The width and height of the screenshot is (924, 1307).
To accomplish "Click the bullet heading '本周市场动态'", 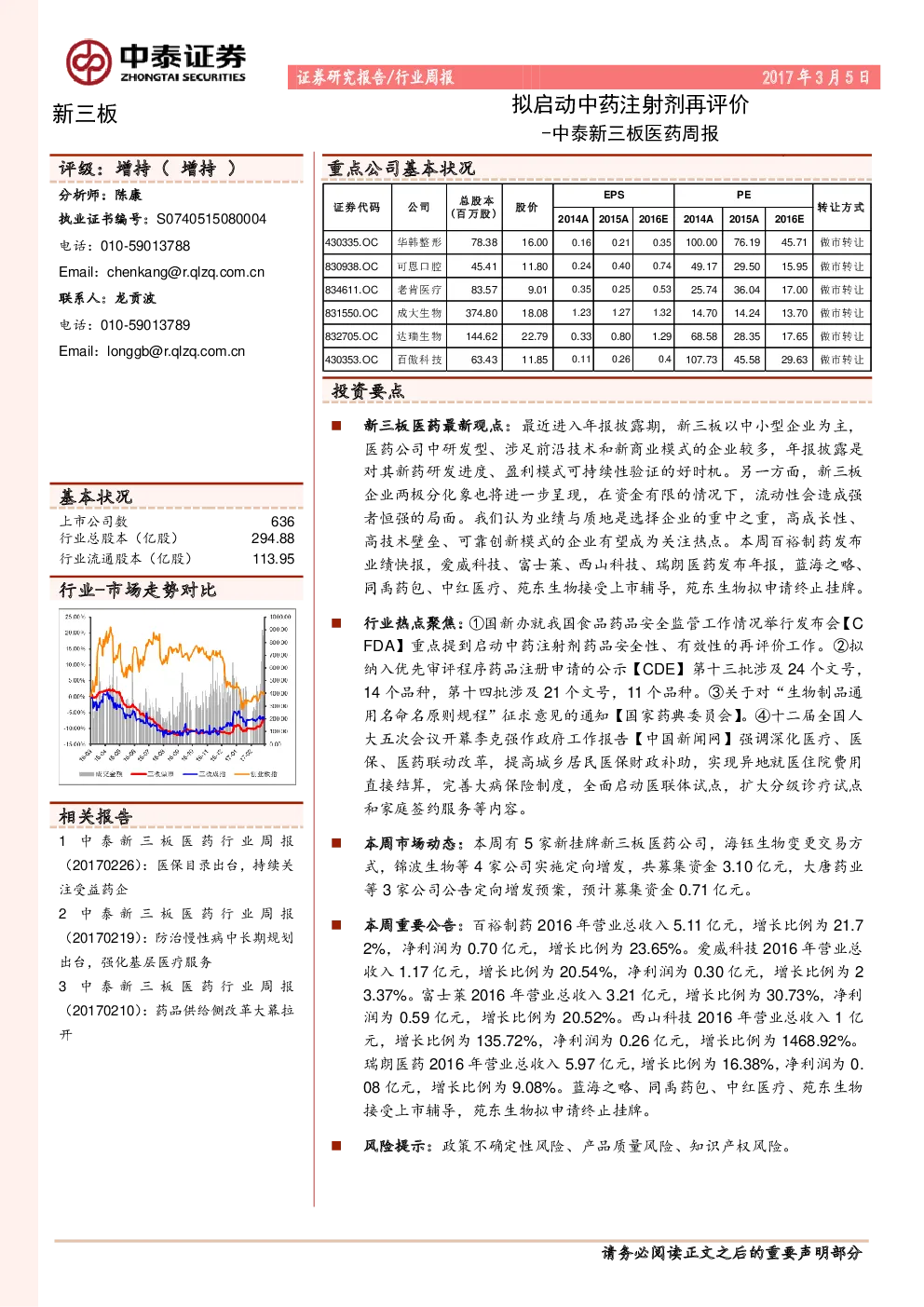I will coord(411,843).
